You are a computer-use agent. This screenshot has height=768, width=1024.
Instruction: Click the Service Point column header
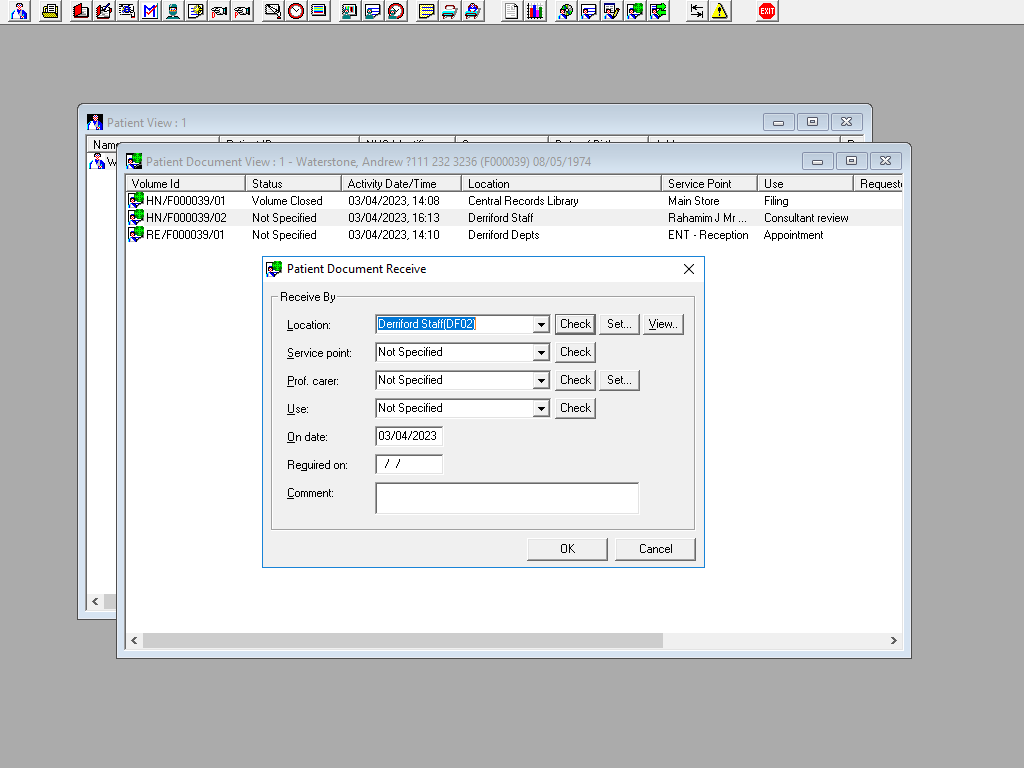coord(709,184)
